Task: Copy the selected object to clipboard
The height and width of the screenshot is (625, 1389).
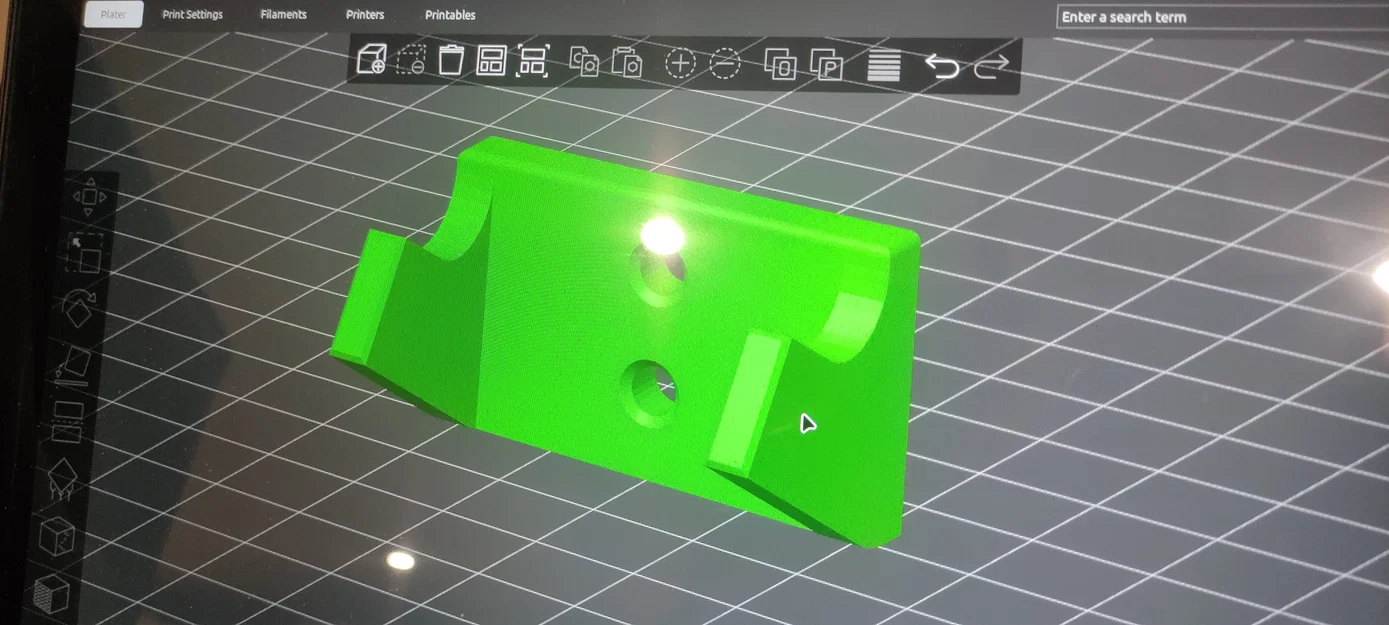Action: click(x=584, y=62)
